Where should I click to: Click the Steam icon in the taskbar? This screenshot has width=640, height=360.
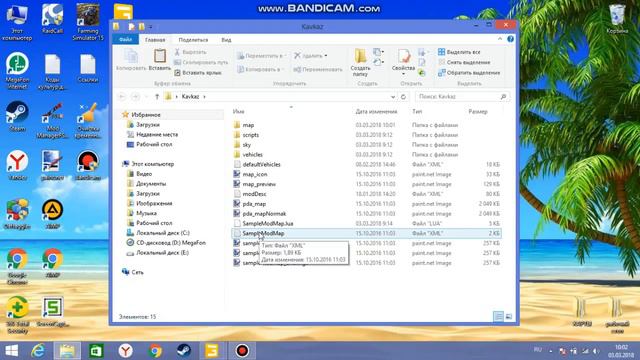click(183, 351)
